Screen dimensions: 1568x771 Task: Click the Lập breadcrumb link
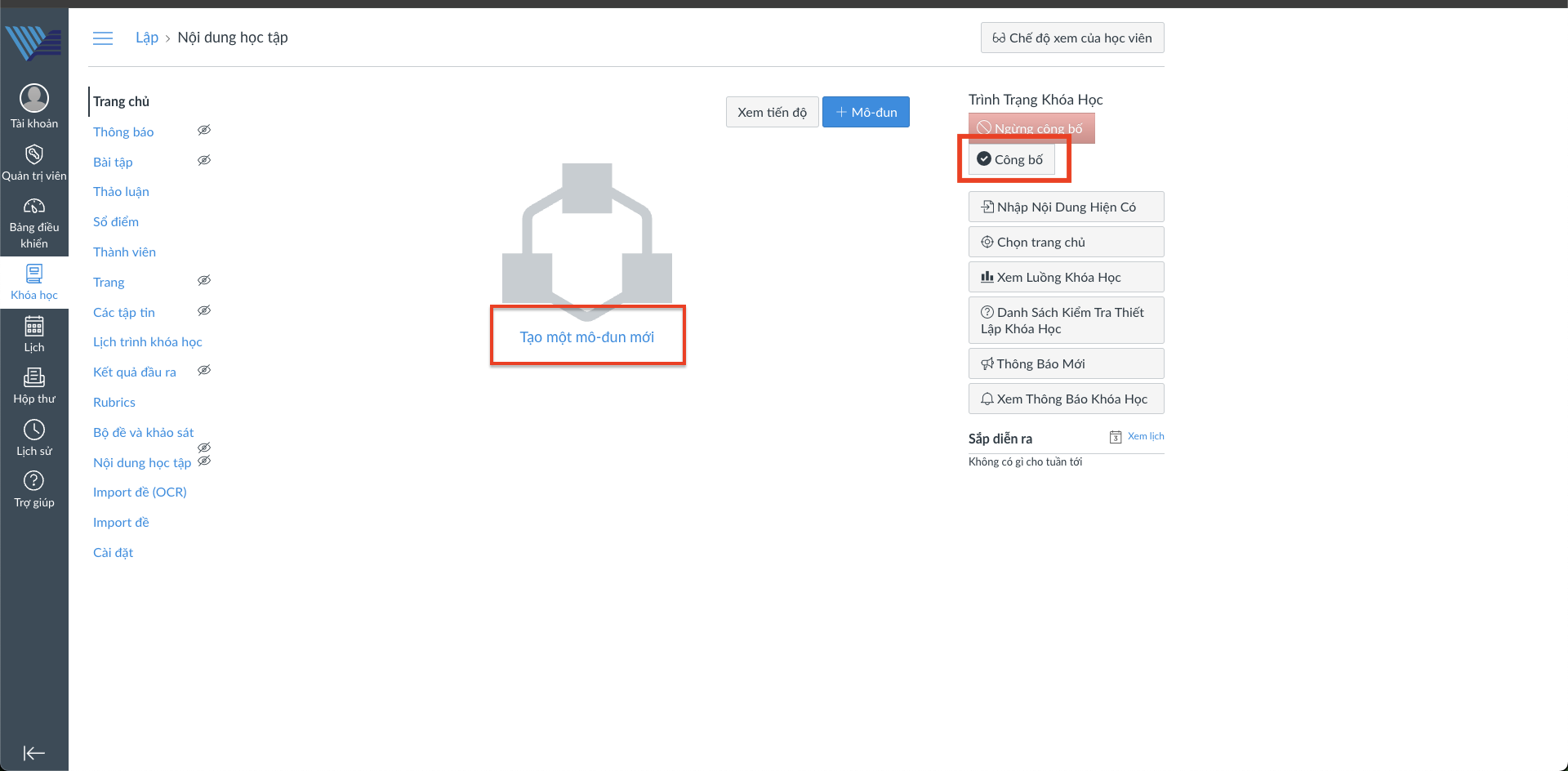coord(147,38)
